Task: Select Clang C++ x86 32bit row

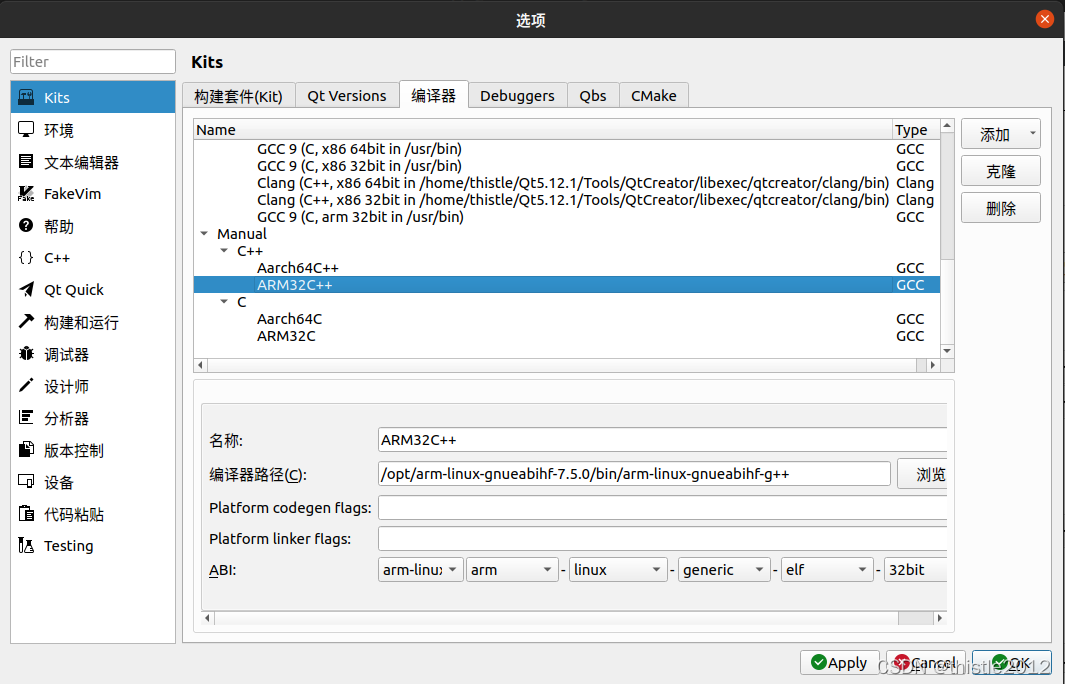Action: (x=566, y=200)
